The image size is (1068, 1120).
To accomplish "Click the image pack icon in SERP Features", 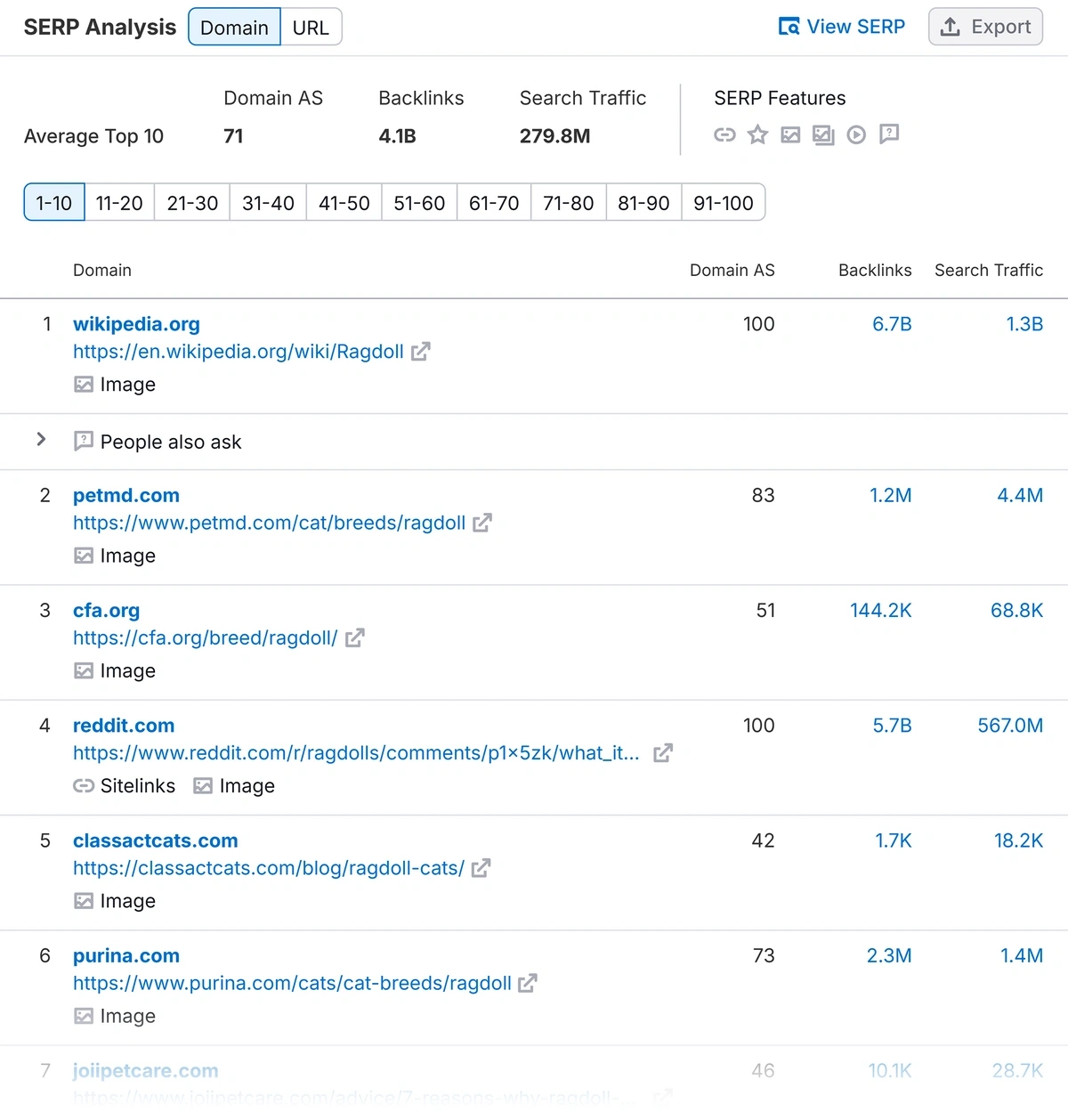I will [823, 134].
